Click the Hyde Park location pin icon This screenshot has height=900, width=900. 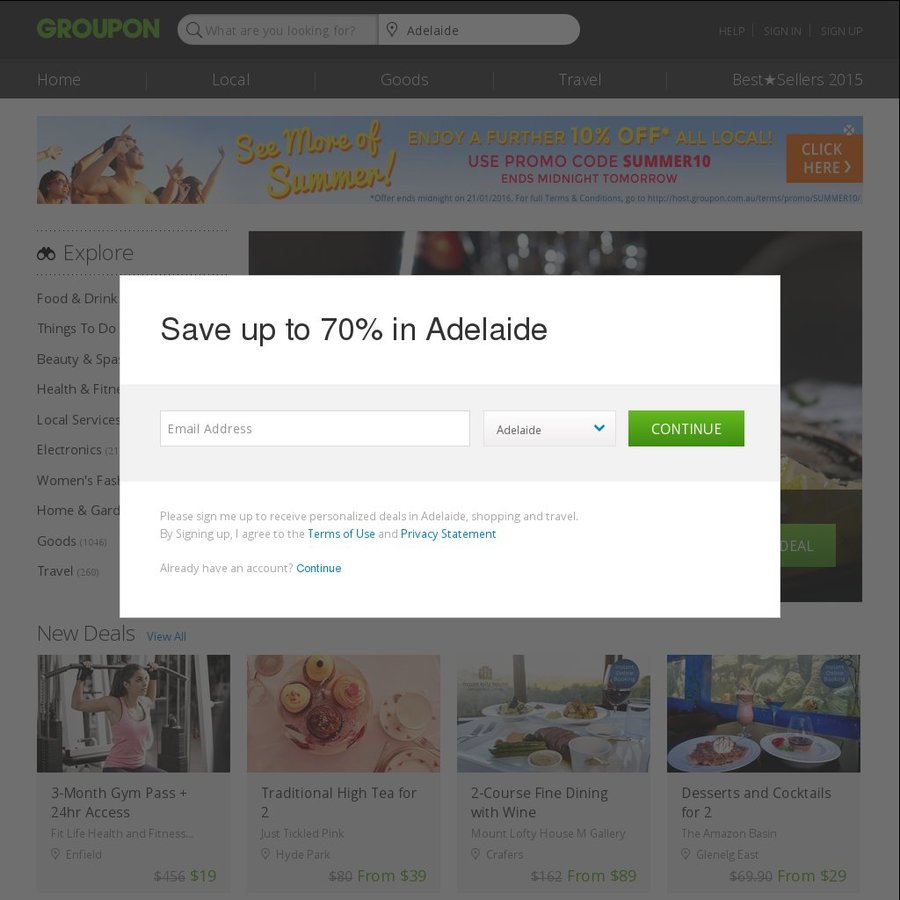(x=265, y=854)
